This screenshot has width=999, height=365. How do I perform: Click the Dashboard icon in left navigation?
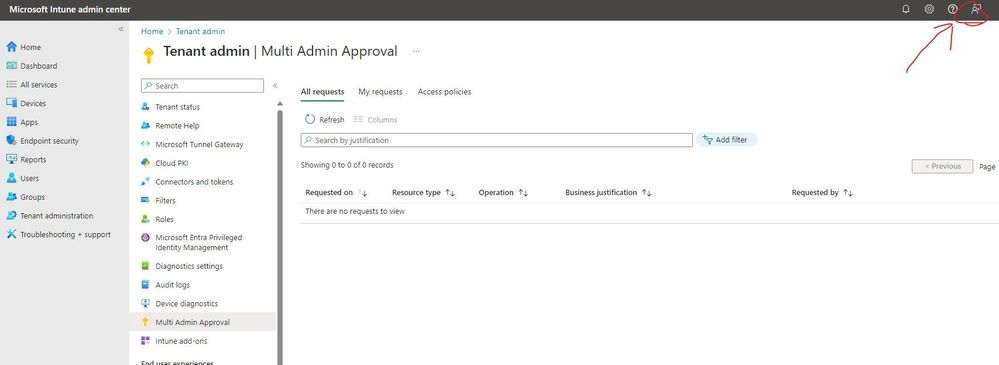click(11, 66)
